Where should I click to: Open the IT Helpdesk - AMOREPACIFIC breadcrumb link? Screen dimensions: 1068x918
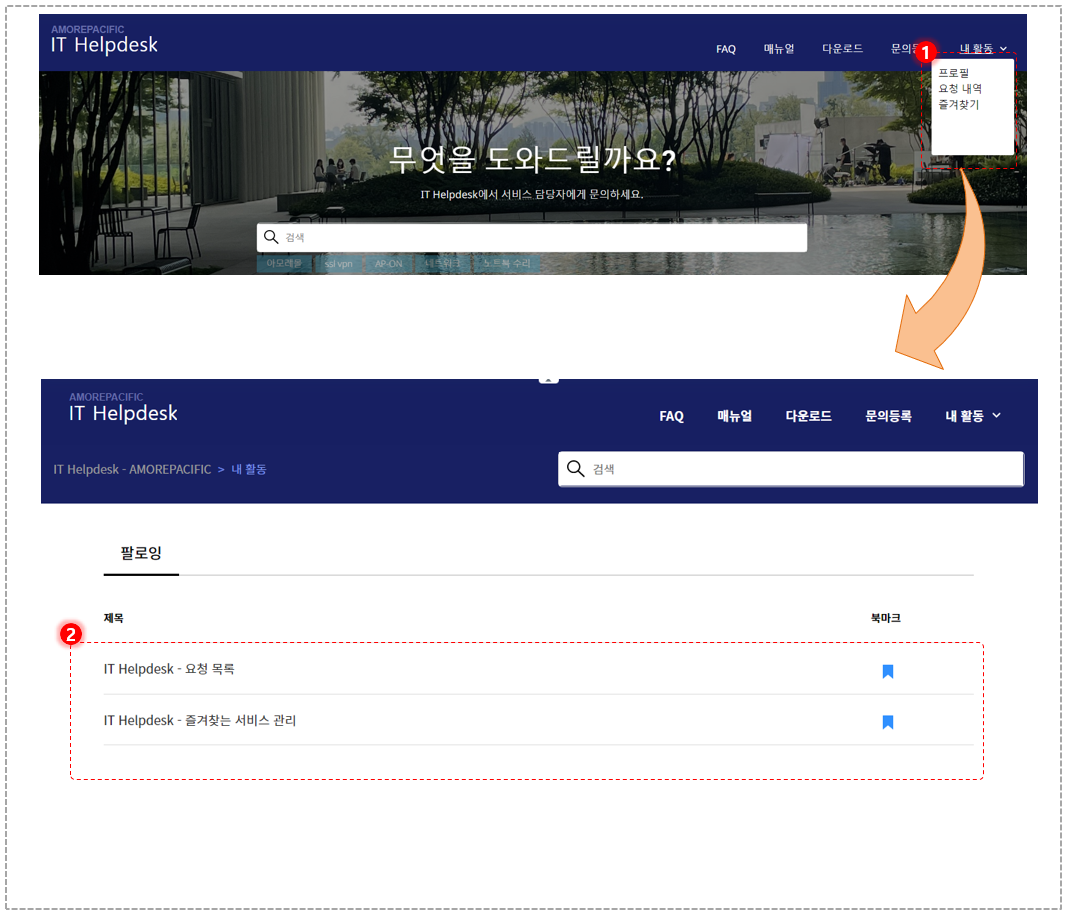(132, 469)
